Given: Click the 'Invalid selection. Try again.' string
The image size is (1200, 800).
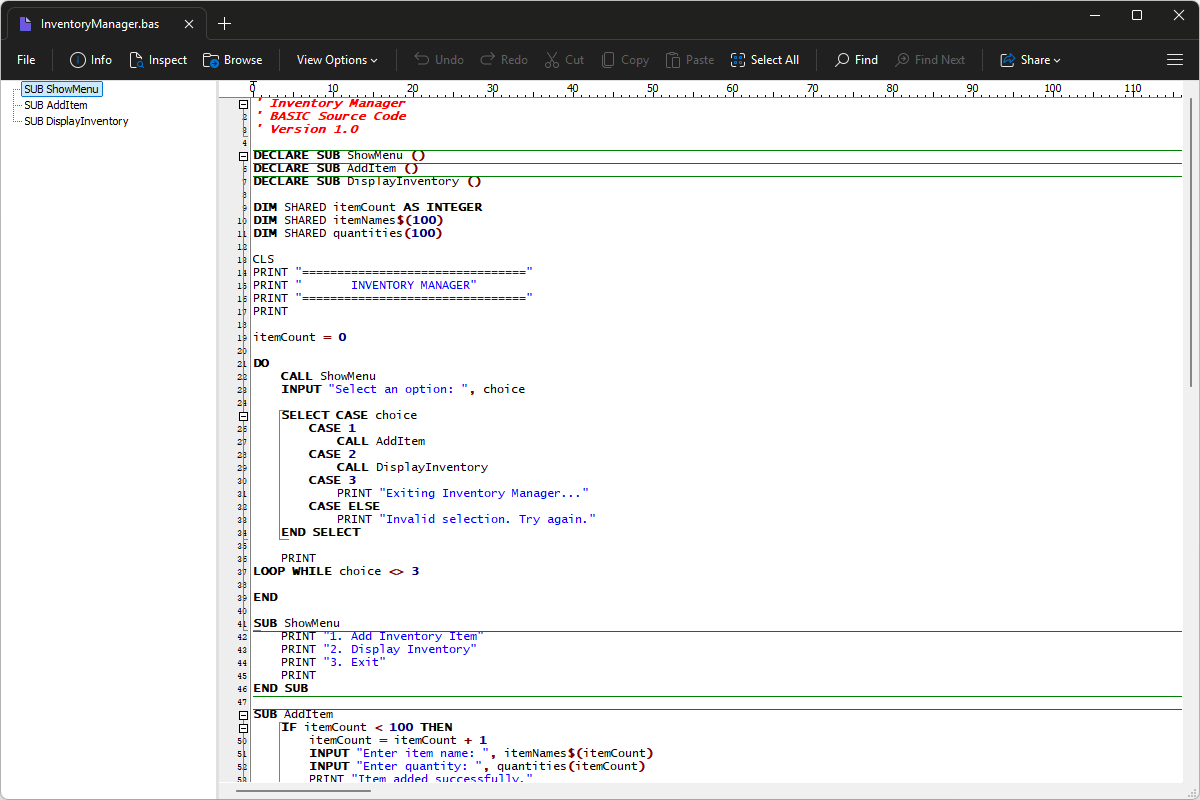Looking at the screenshot, I should tap(487, 519).
